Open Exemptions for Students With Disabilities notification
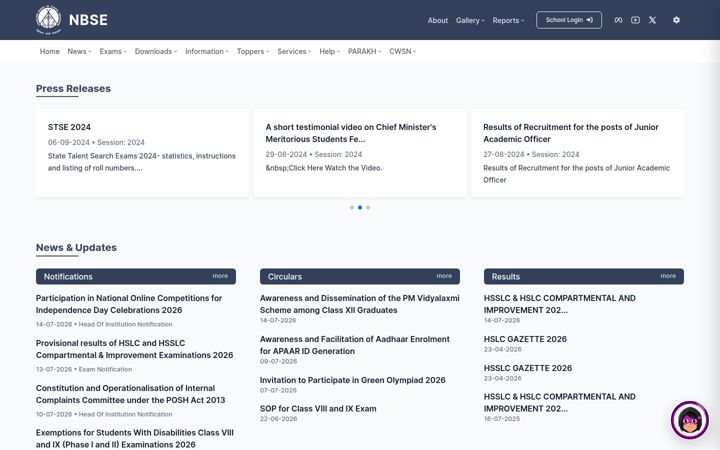Image resolution: width=720 pixels, height=450 pixels. tap(135, 439)
